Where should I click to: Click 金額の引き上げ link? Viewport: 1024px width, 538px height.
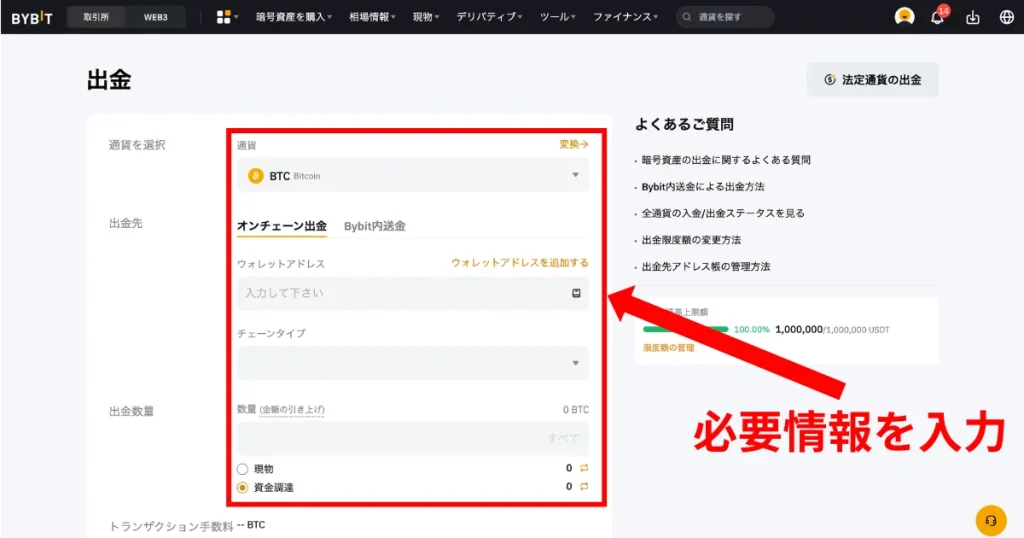[x=292, y=409]
